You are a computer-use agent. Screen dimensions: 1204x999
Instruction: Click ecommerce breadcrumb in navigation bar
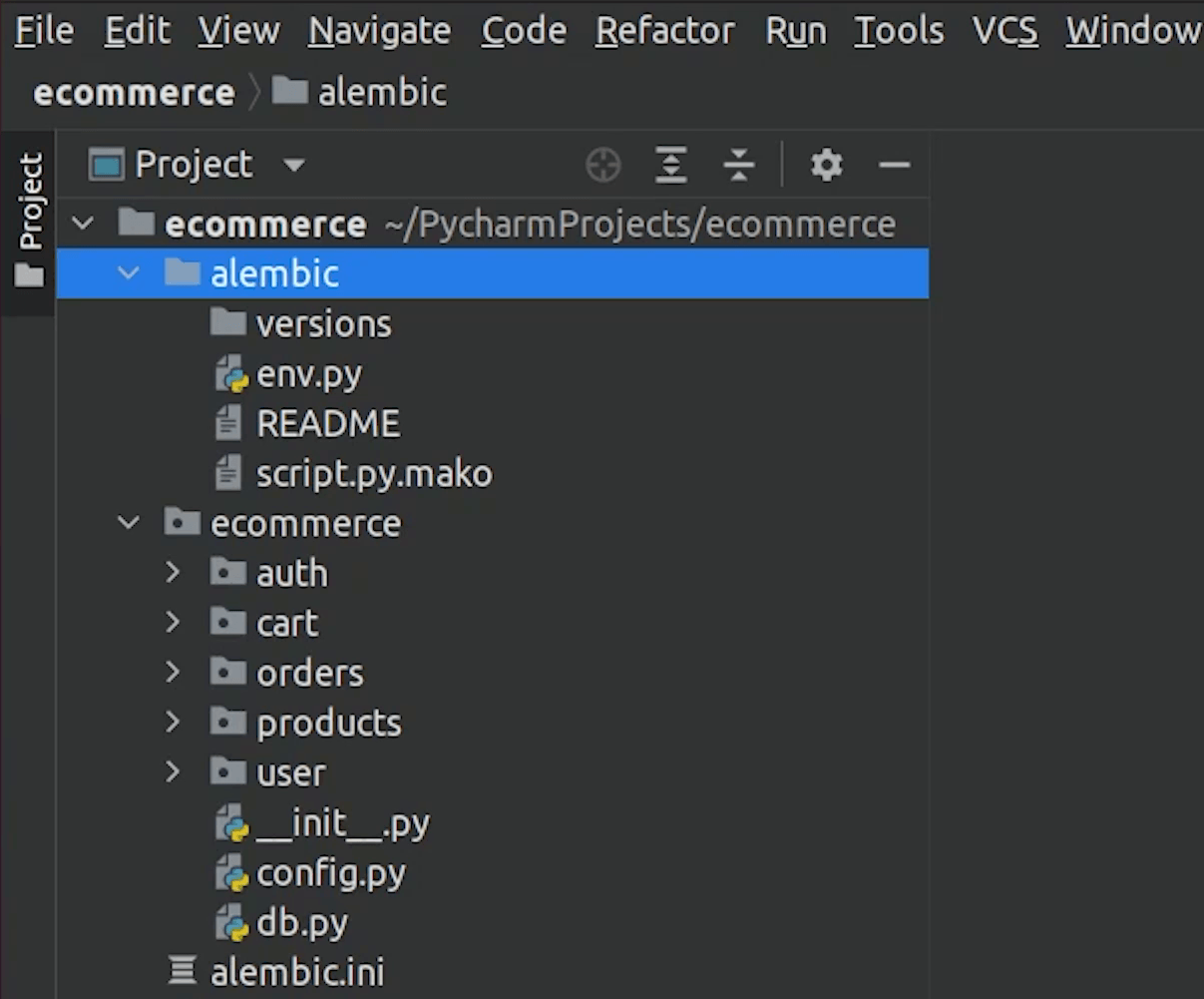pyautogui.click(x=134, y=93)
